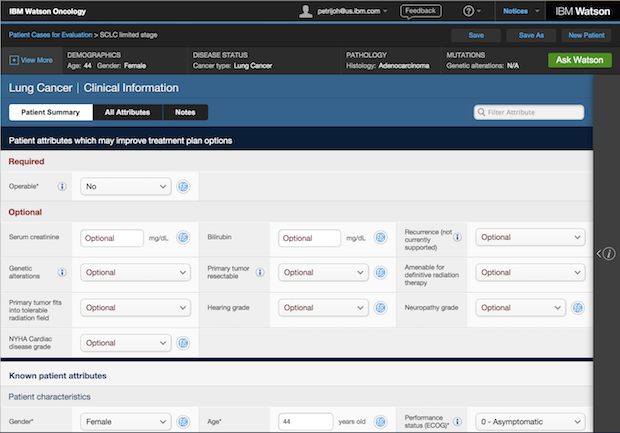
Task: Click the Save As button
Action: (x=531, y=35)
